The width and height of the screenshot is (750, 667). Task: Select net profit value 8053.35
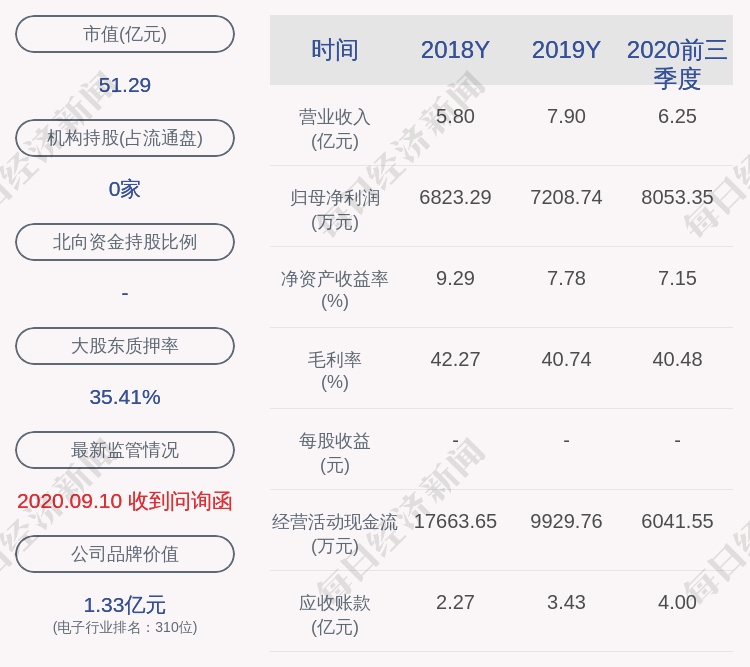click(677, 197)
